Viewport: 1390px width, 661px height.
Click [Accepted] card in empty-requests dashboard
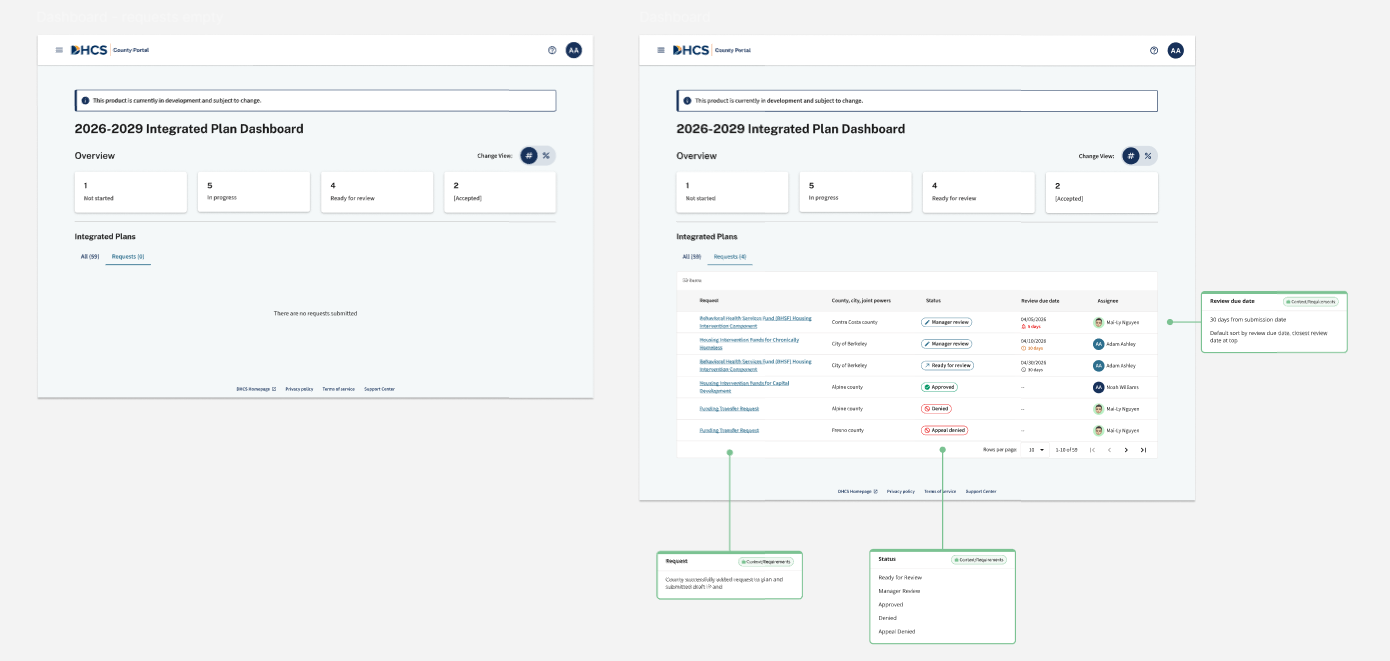500,192
